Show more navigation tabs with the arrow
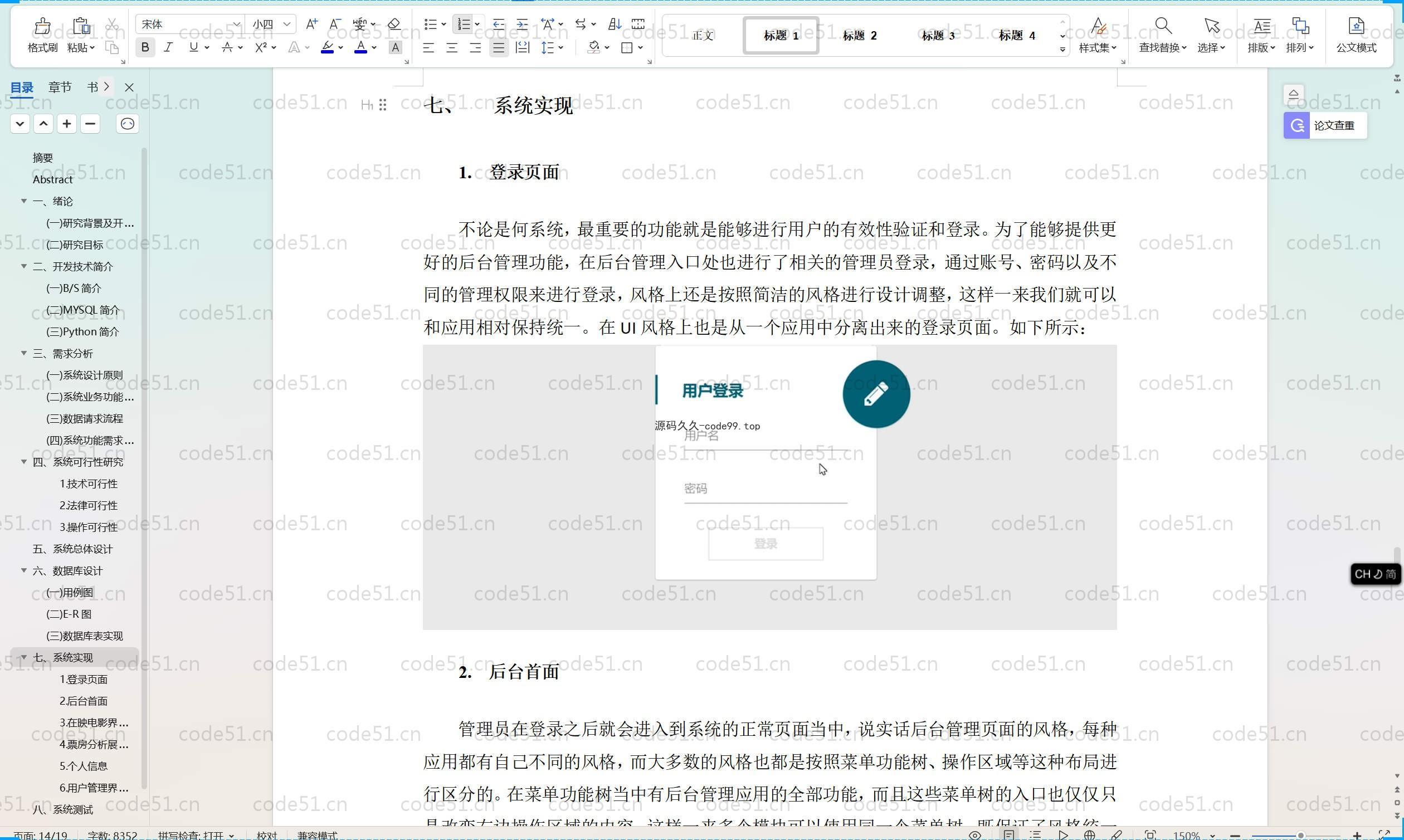1404x840 pixels. [x=106, y=86]
